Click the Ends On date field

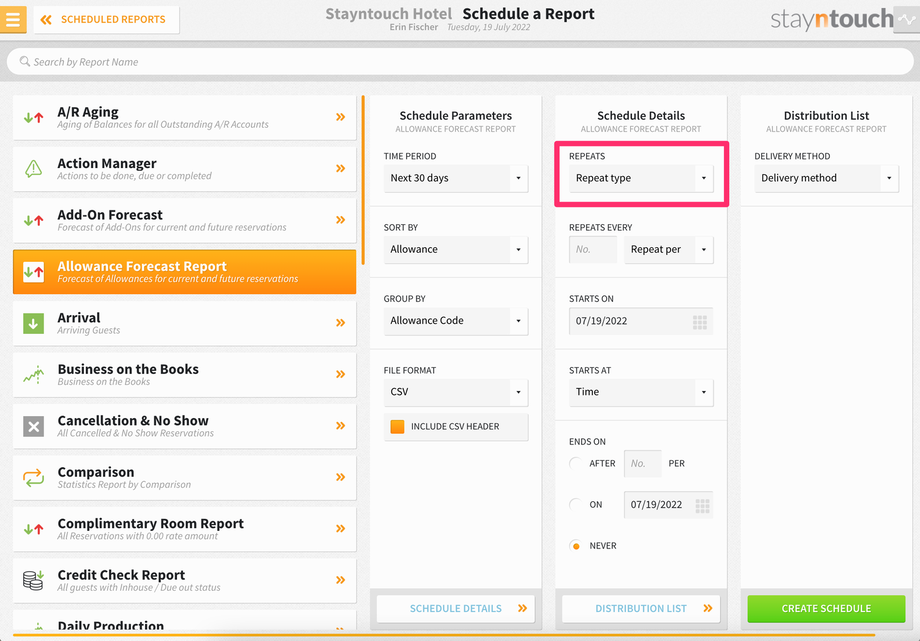point(668,505)
